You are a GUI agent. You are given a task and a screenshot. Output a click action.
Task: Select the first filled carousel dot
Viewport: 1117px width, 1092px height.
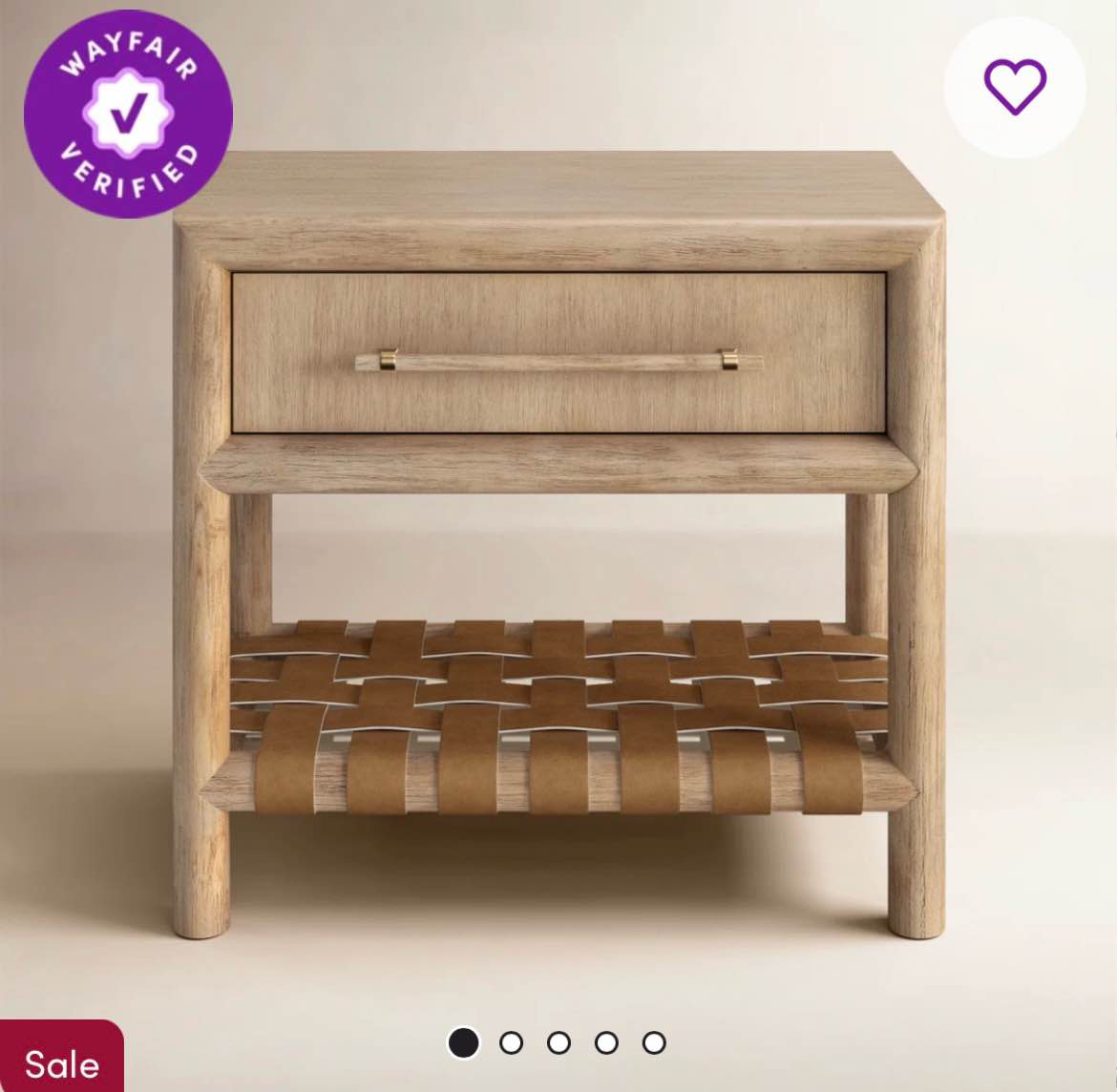click(464, 1043)
